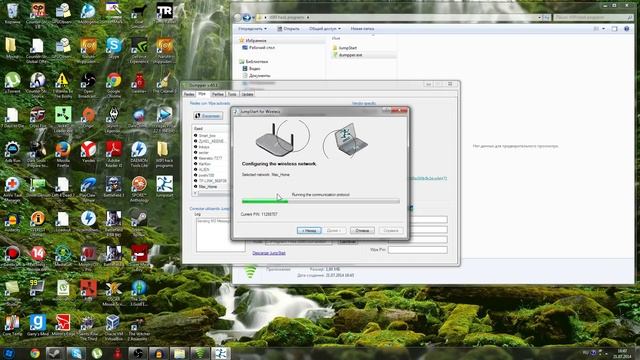640x360 pixels.
Task: Open the Organize dropdown in the Explorer toolbar
Action: (253, 29)
